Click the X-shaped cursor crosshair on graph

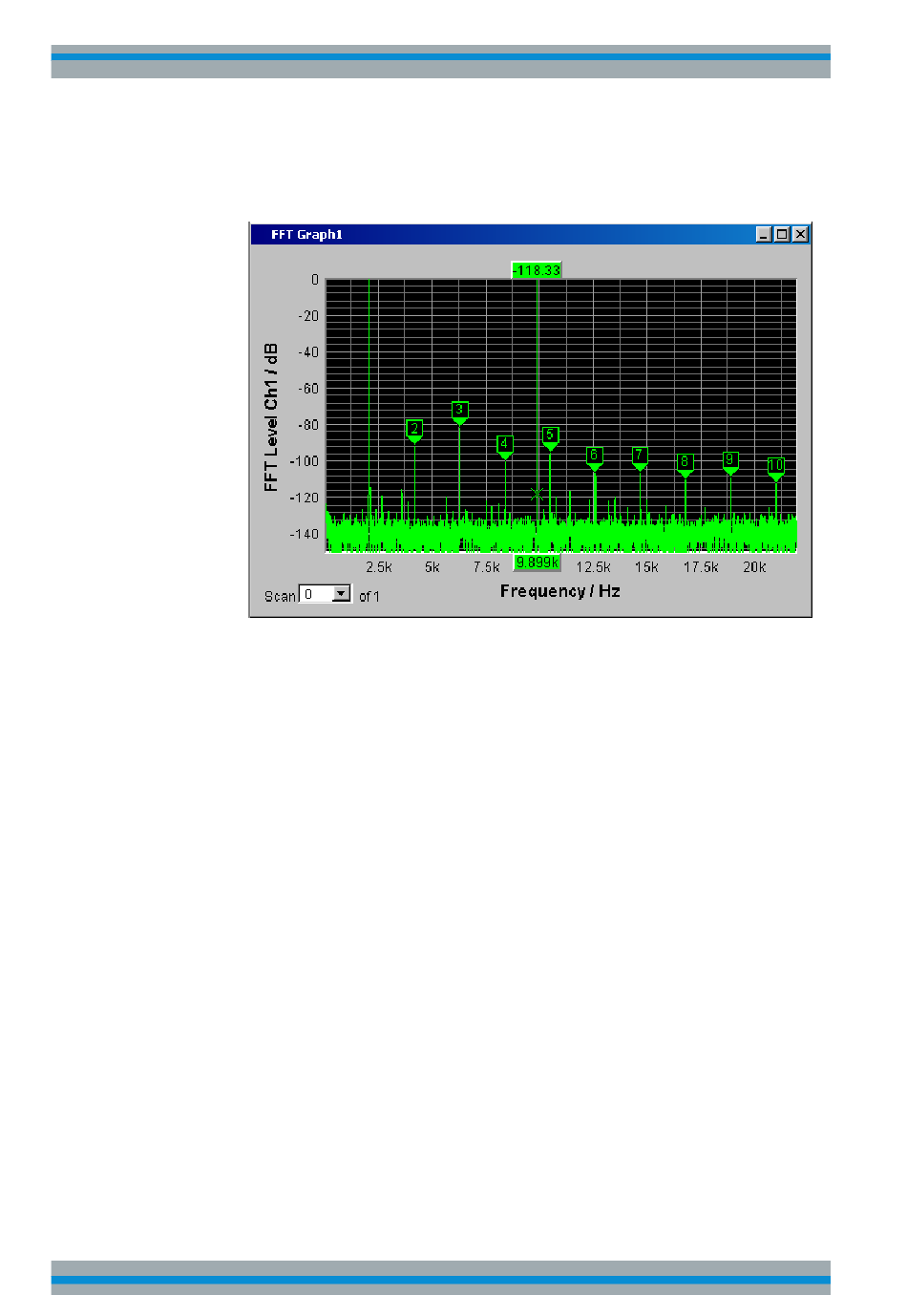tap(537, 494)
